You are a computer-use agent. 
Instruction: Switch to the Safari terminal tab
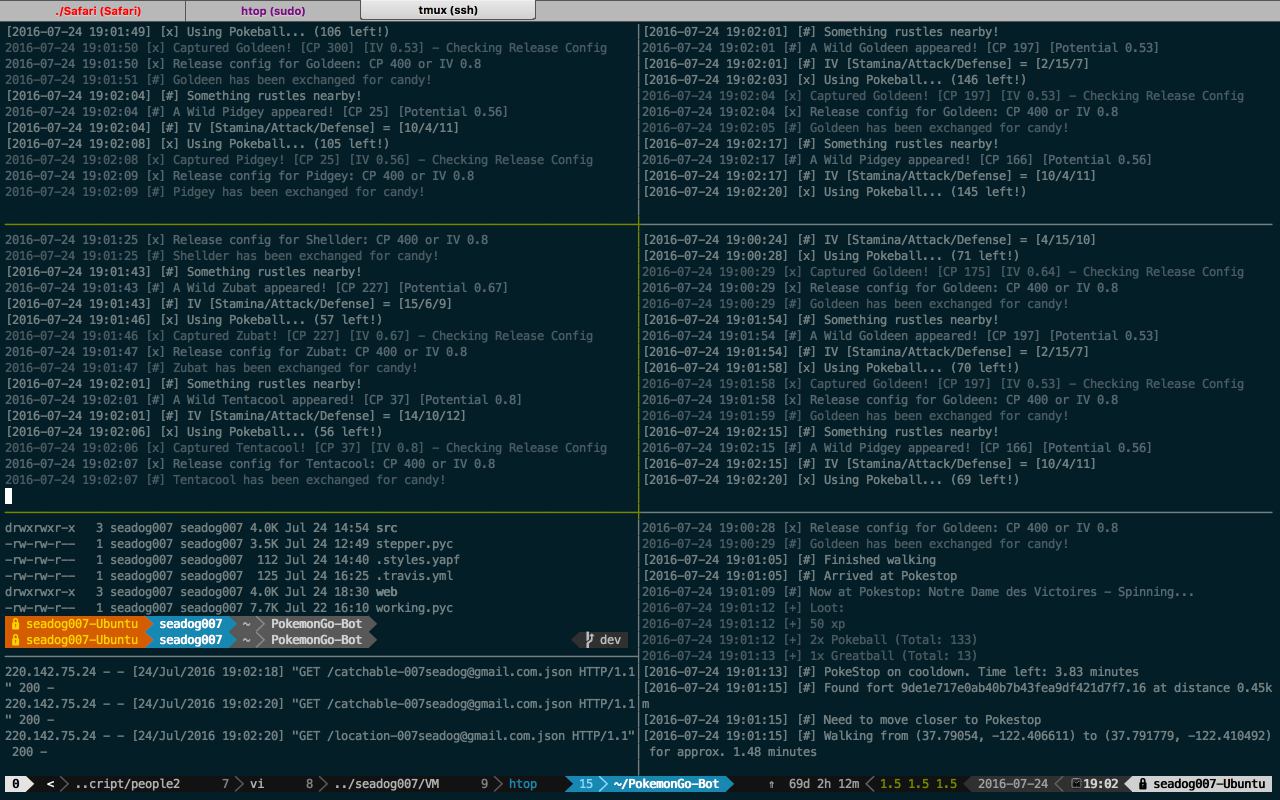click(98, 10)
